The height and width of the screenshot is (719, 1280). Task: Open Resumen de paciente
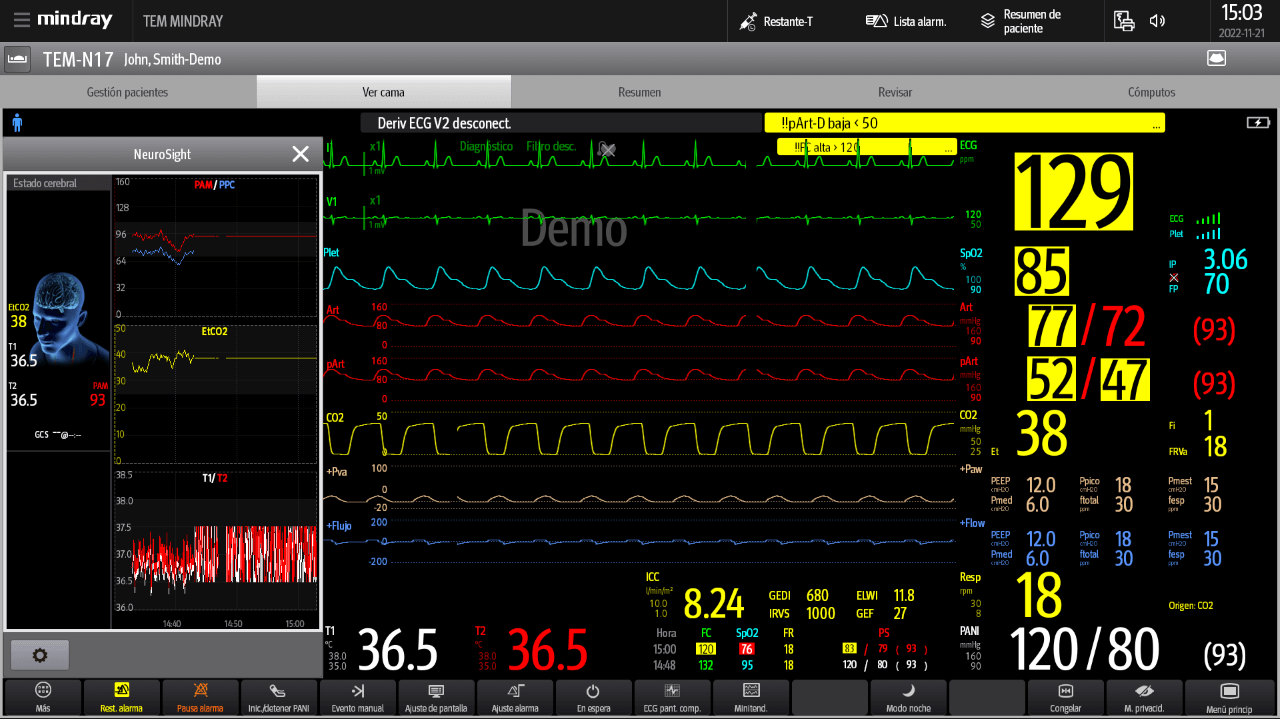(1022, 21)
